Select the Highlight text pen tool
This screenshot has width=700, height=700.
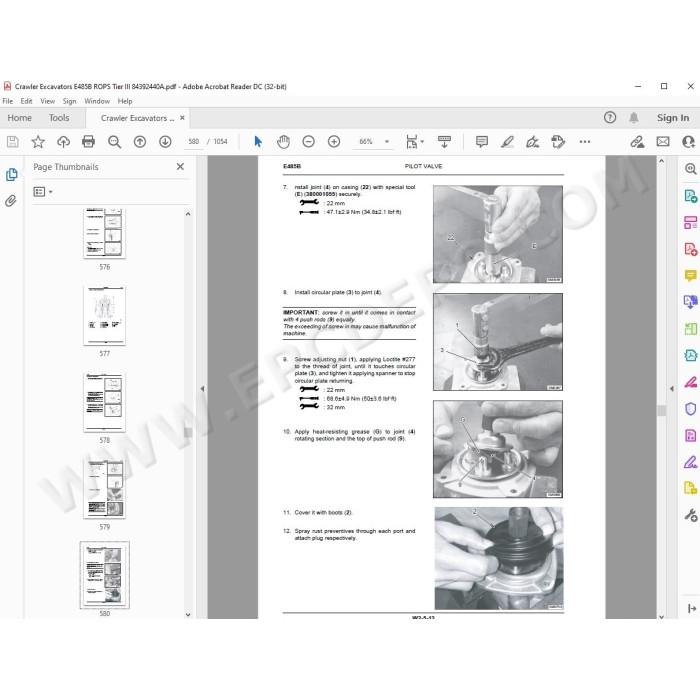click(x=507, y=142)
